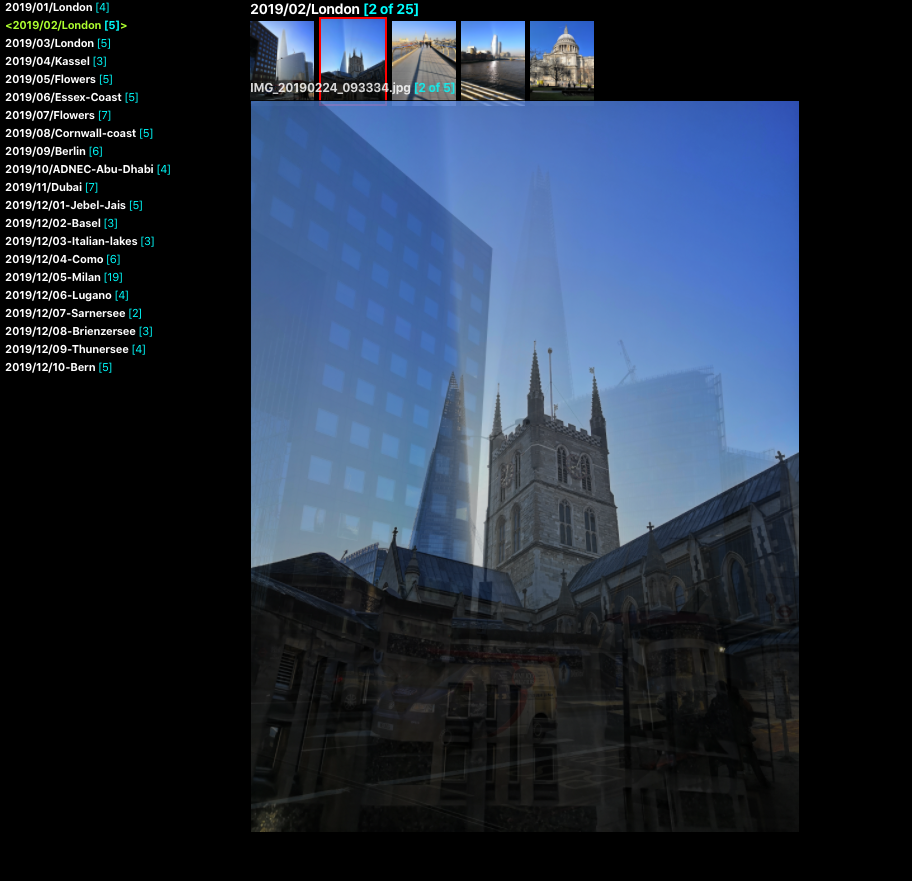Open the 2019/09/Berlin album

point(54,152)
